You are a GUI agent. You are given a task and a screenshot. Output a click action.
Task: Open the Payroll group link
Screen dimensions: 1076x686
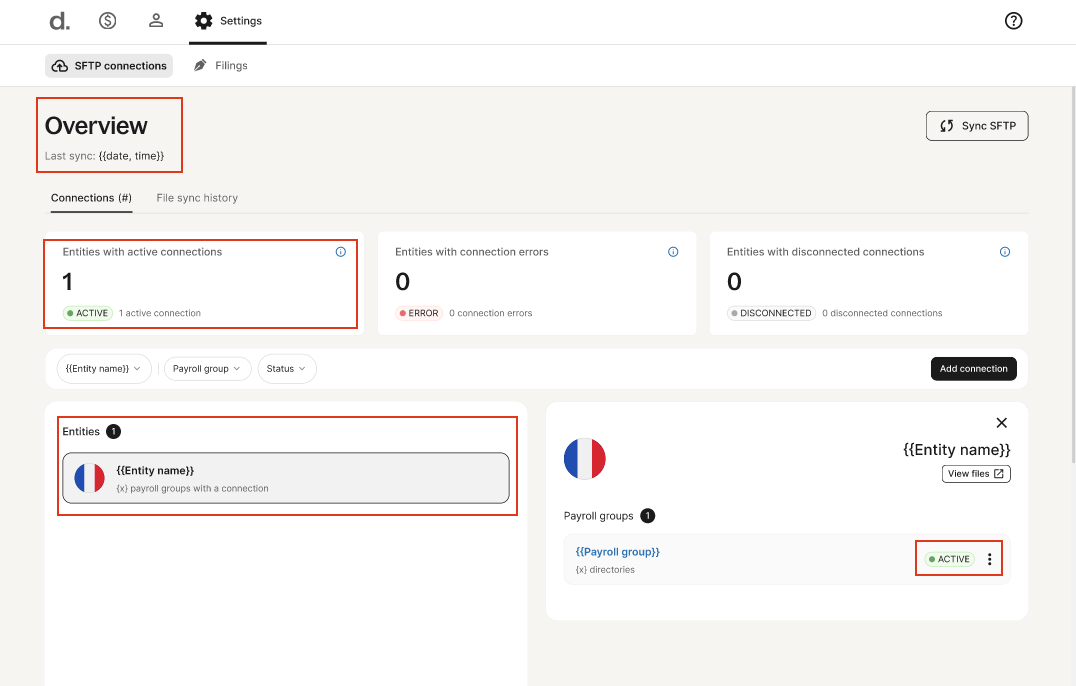[x=617, y=552]
